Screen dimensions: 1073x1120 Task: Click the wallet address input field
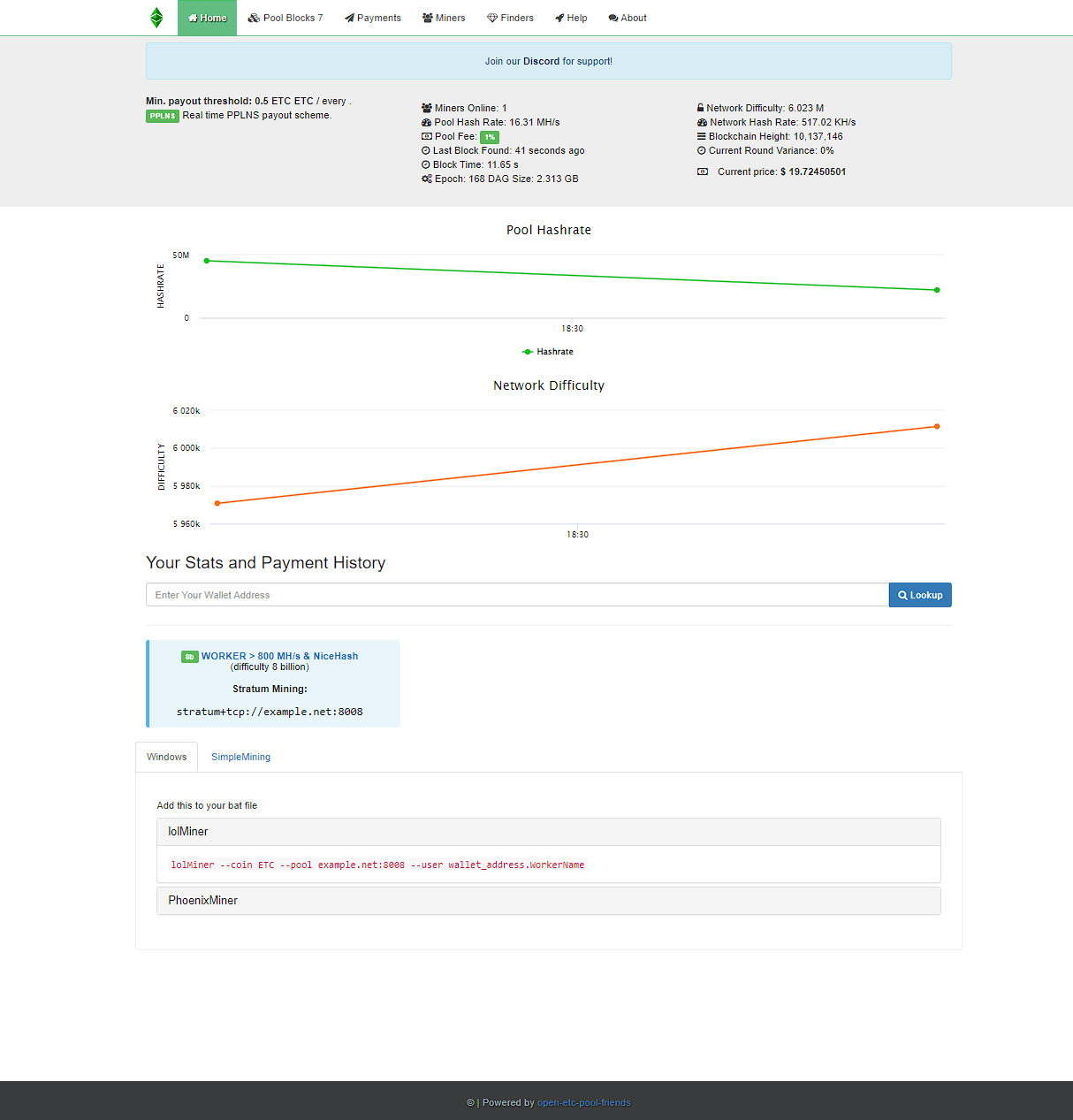coord(516,594)
